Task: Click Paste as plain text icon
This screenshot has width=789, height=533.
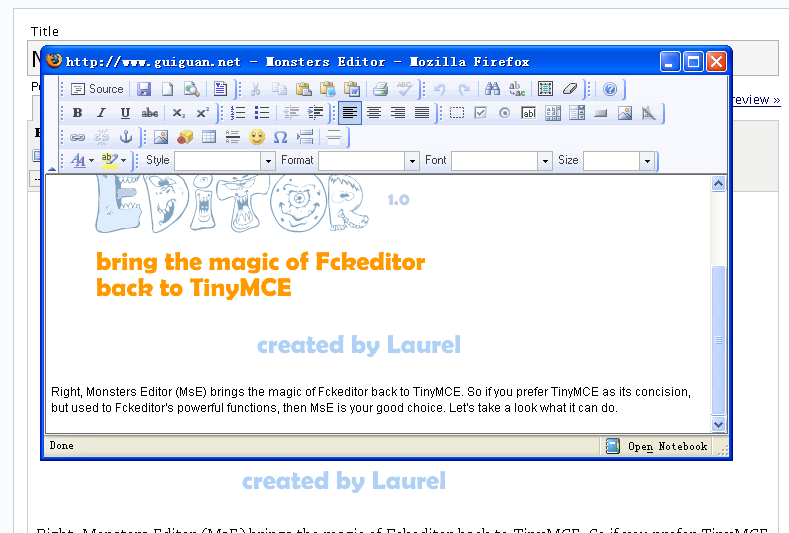Action: click(328, 89)
